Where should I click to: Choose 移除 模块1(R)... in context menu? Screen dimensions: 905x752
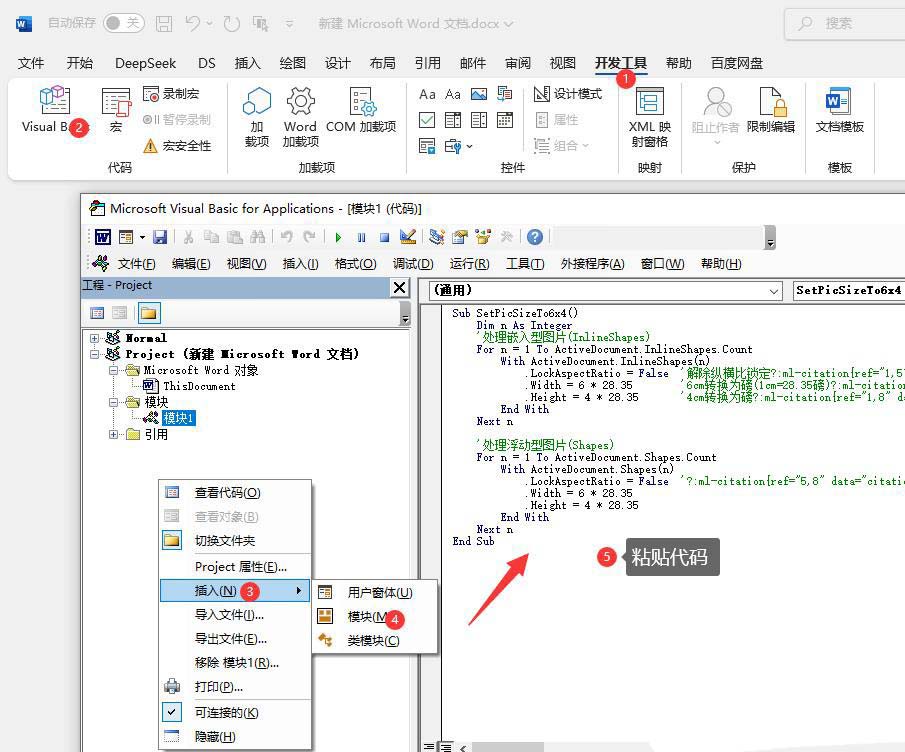pyautogui.click(x=235, y=663)
